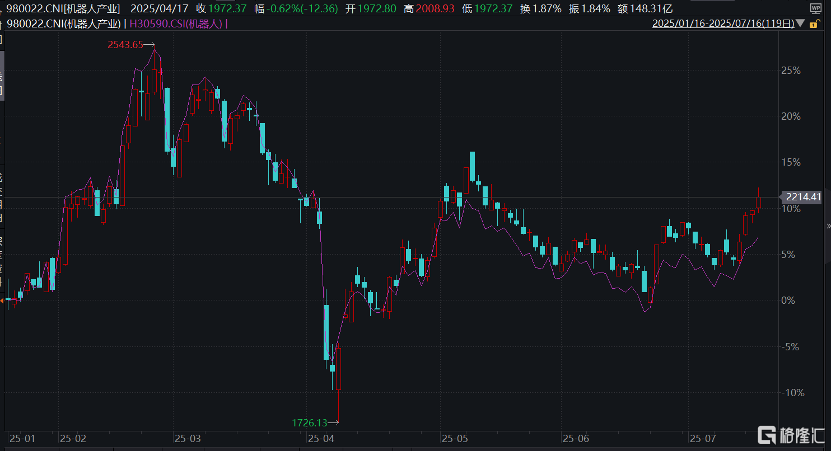Viewport: 832px width, 452px height.
Task: Click the turnover rate 换1.87%
Action: (541, 8)
